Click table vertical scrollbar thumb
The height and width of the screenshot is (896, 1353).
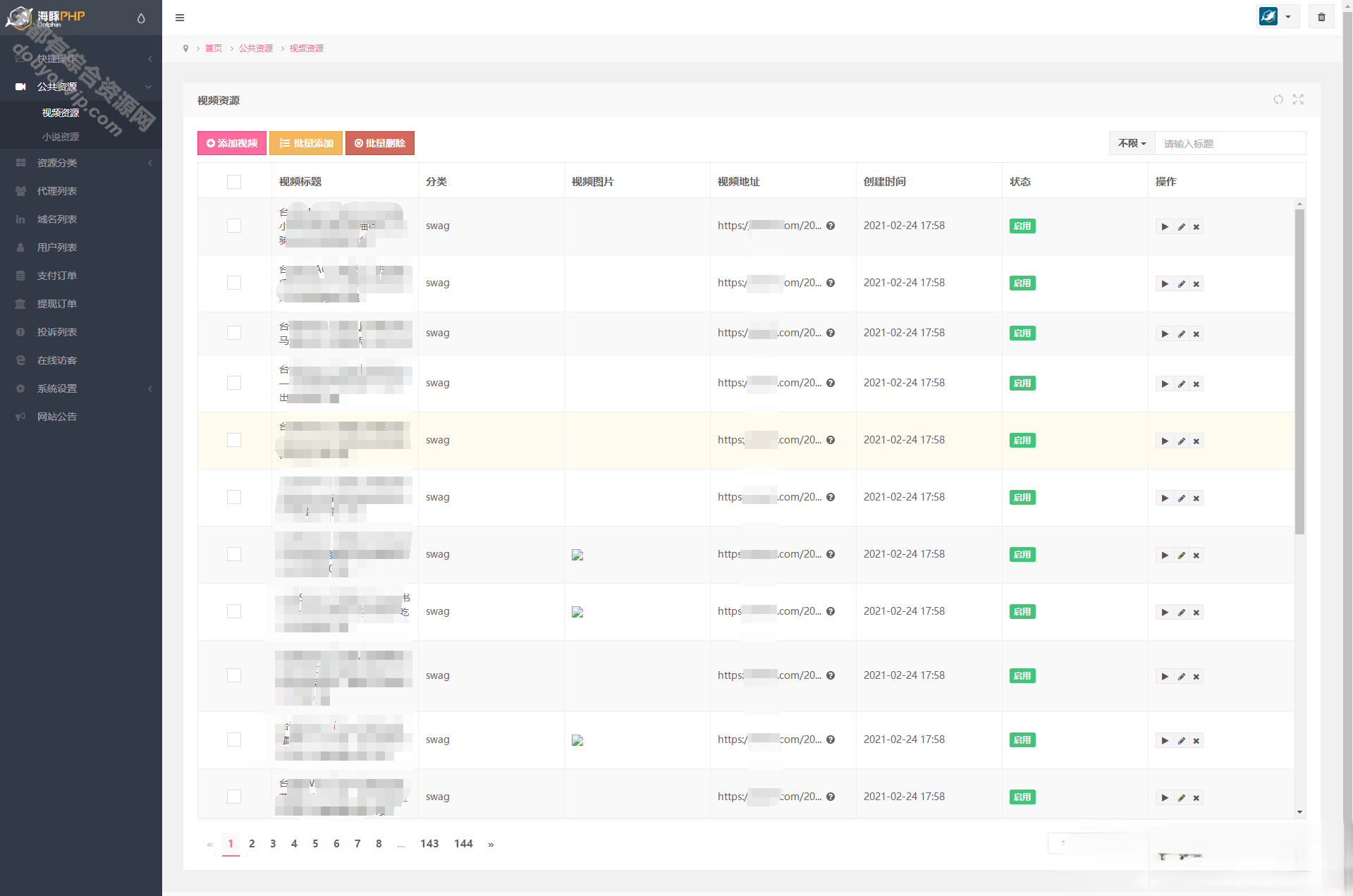[1299, 372]
